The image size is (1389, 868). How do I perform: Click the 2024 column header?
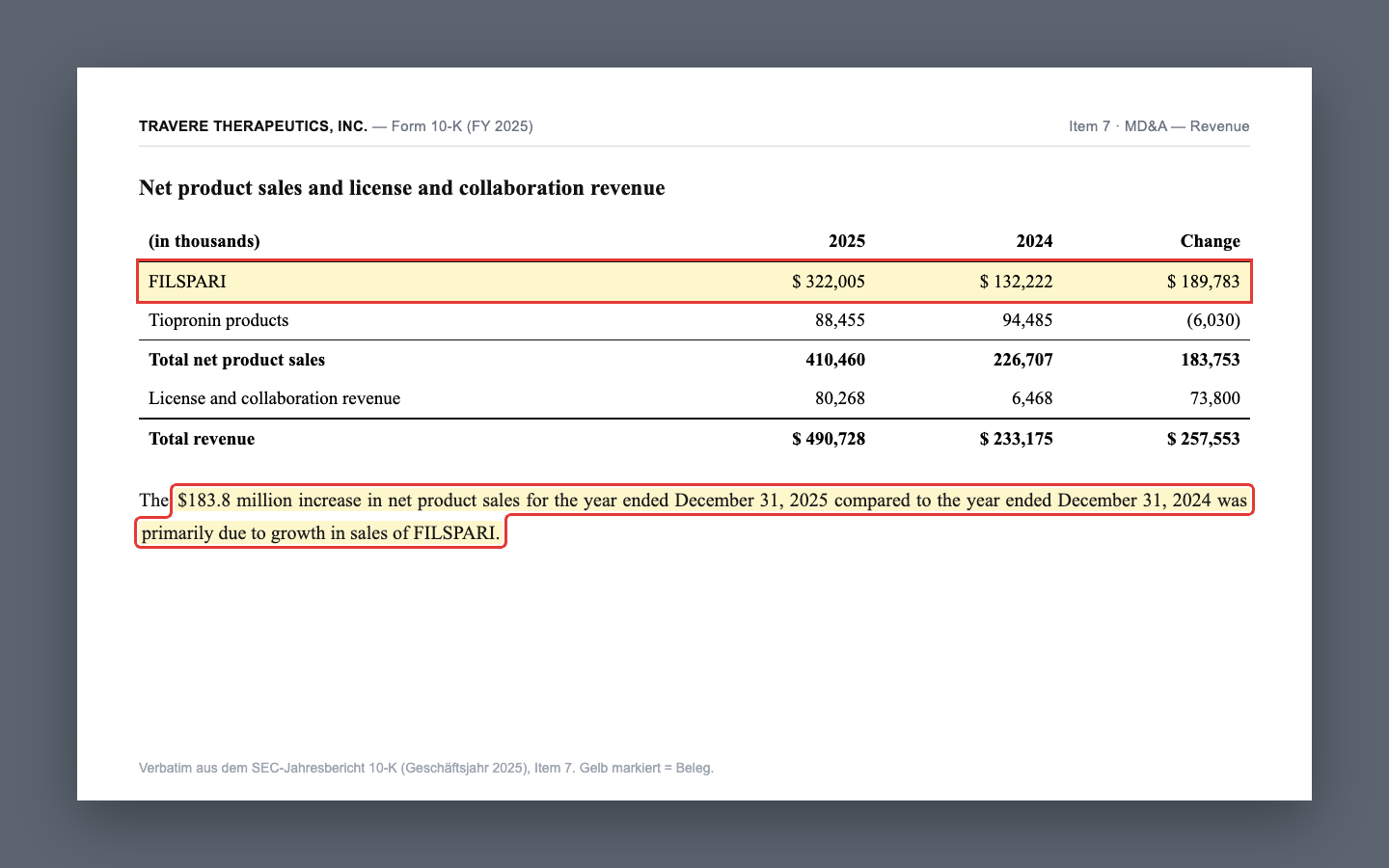point(1034,241)
